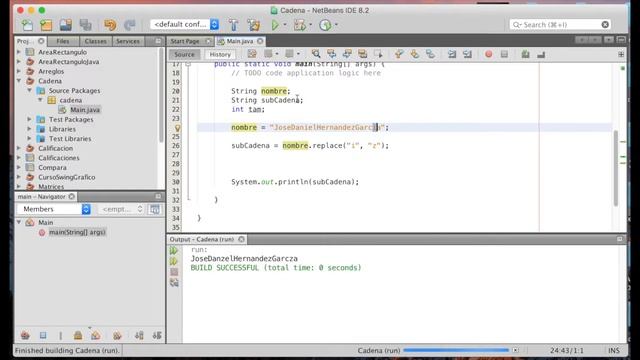Toggle Show Fields filter in Navigator
640x360 pixels.
[43, 336]
